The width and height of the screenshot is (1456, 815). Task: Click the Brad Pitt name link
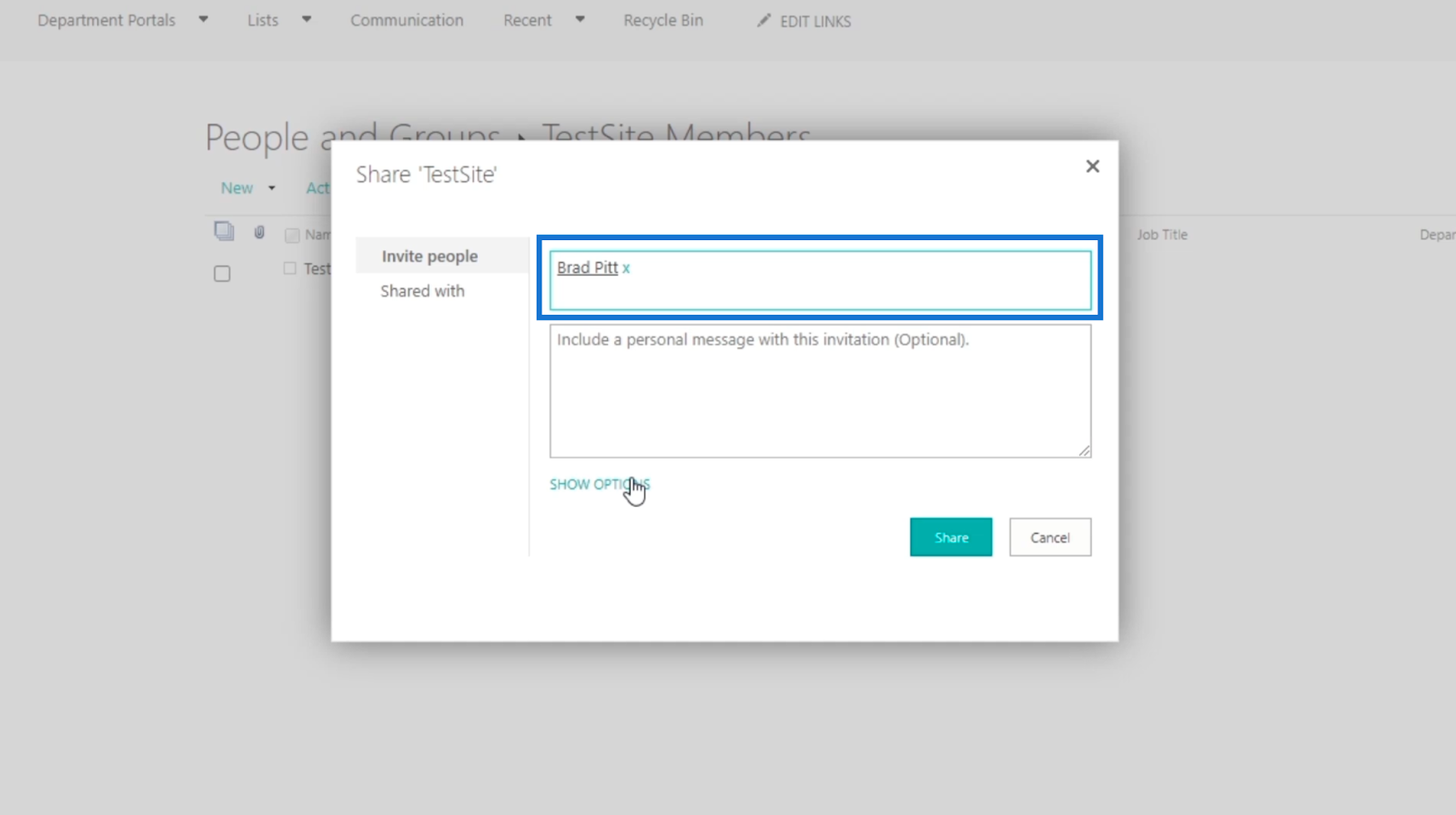pos(587,267)
